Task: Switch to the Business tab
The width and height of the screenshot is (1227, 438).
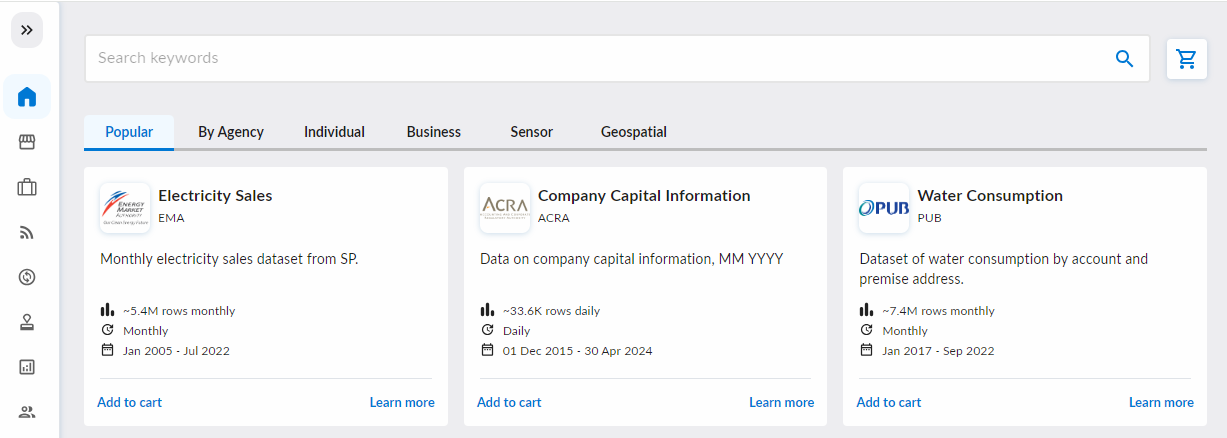Action: pyautogui.click(x=434, y=132)
